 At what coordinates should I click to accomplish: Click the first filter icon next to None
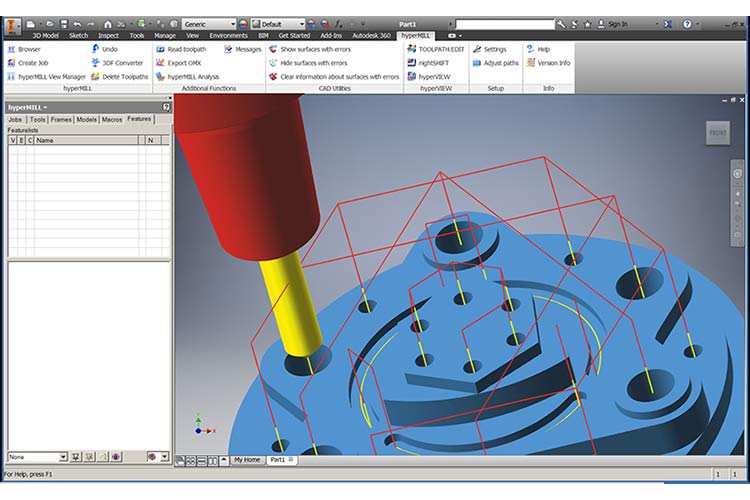pos(76,457)
